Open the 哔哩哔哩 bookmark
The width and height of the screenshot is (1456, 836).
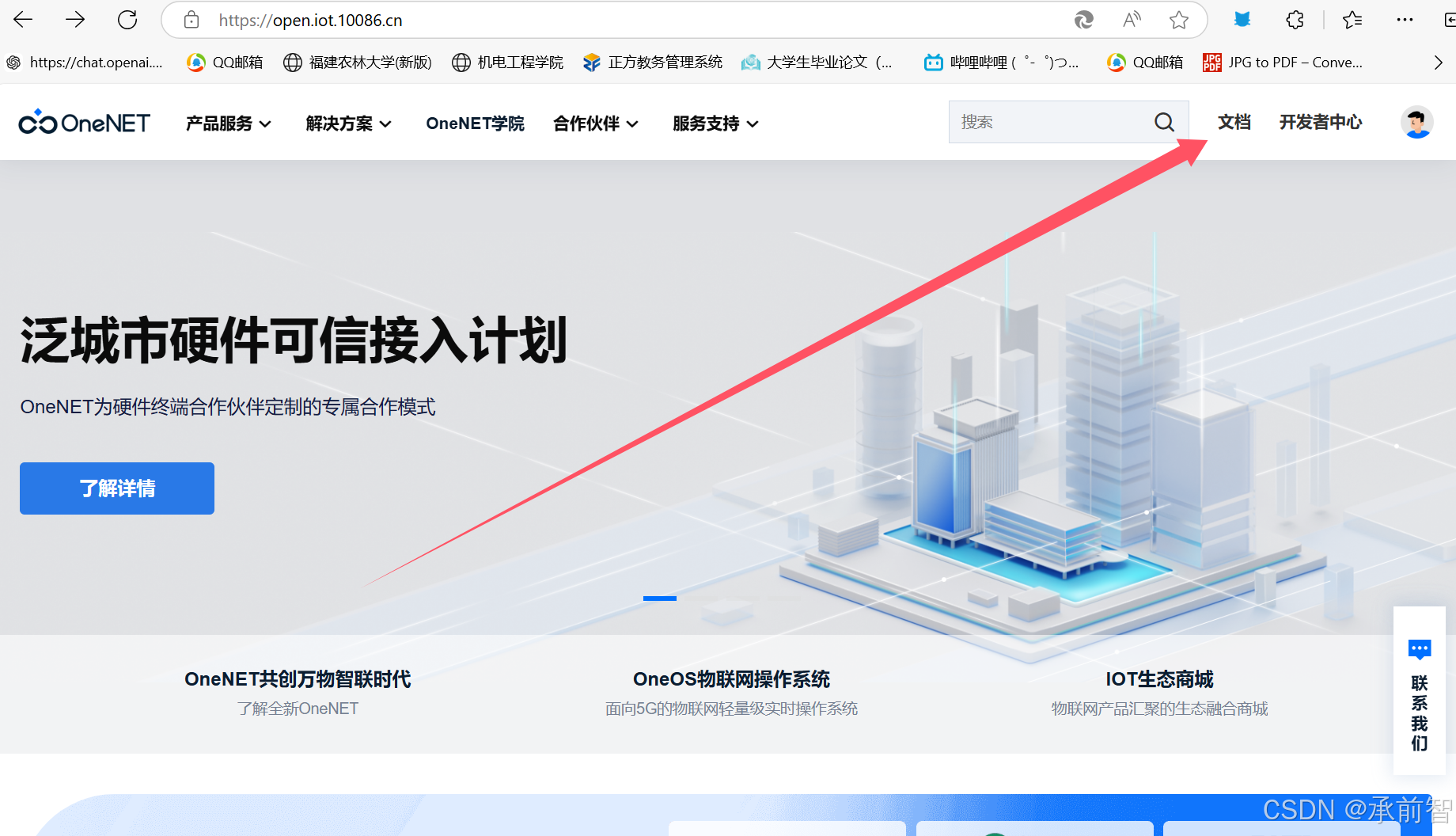click(1001, 63)
